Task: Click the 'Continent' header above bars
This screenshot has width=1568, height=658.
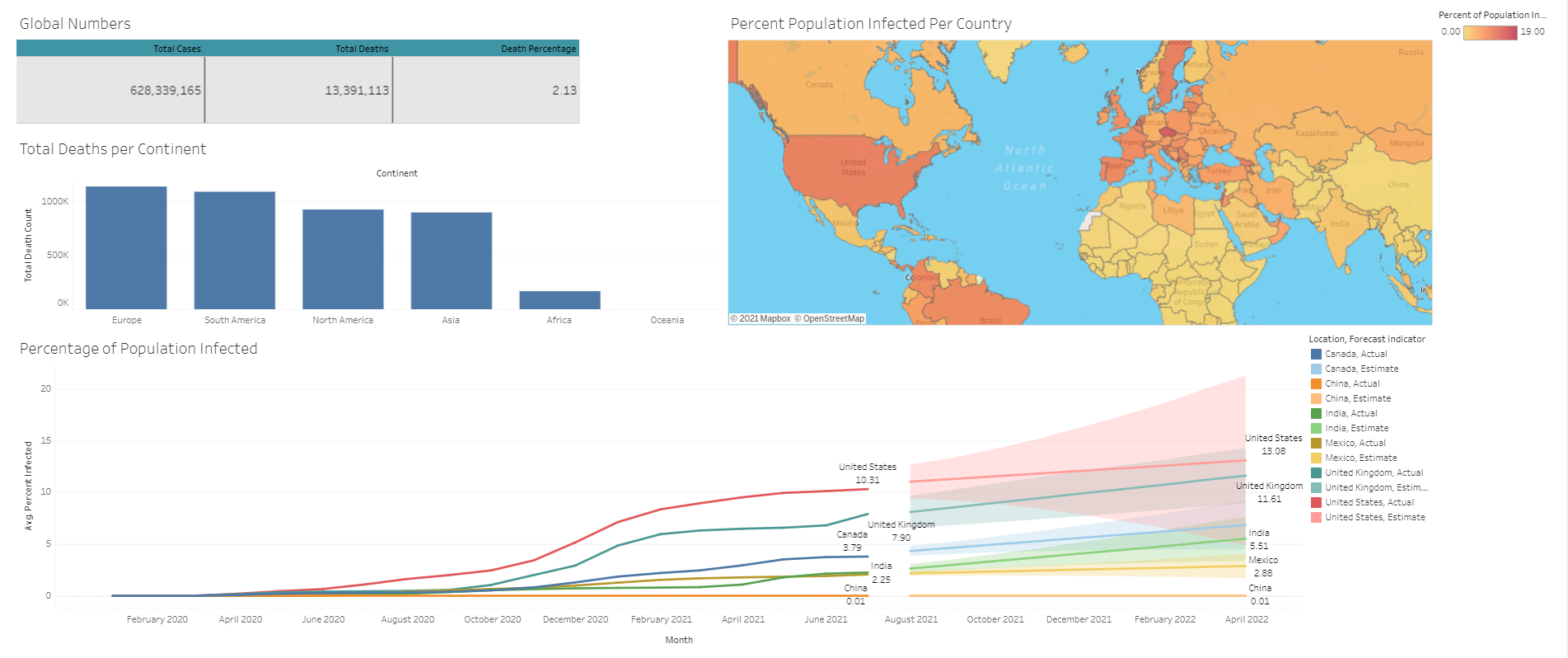Action: pyautogui.click(x=397, y=174)
